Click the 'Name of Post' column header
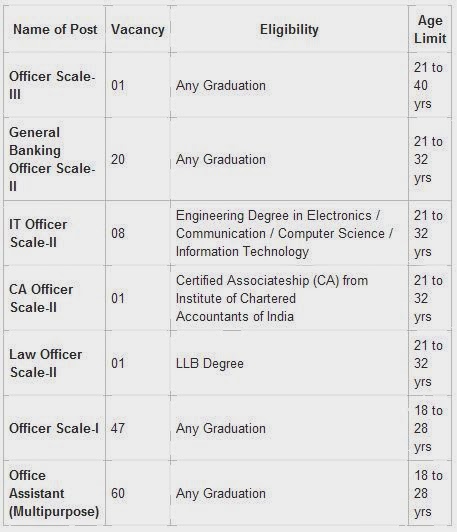 pos(55,29)
